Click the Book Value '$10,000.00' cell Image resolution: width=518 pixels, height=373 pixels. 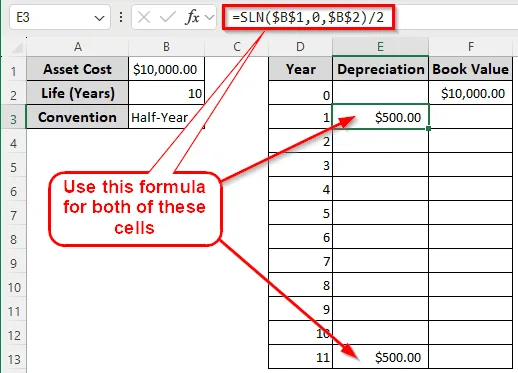pyautogui.click(x=470, y=93)
